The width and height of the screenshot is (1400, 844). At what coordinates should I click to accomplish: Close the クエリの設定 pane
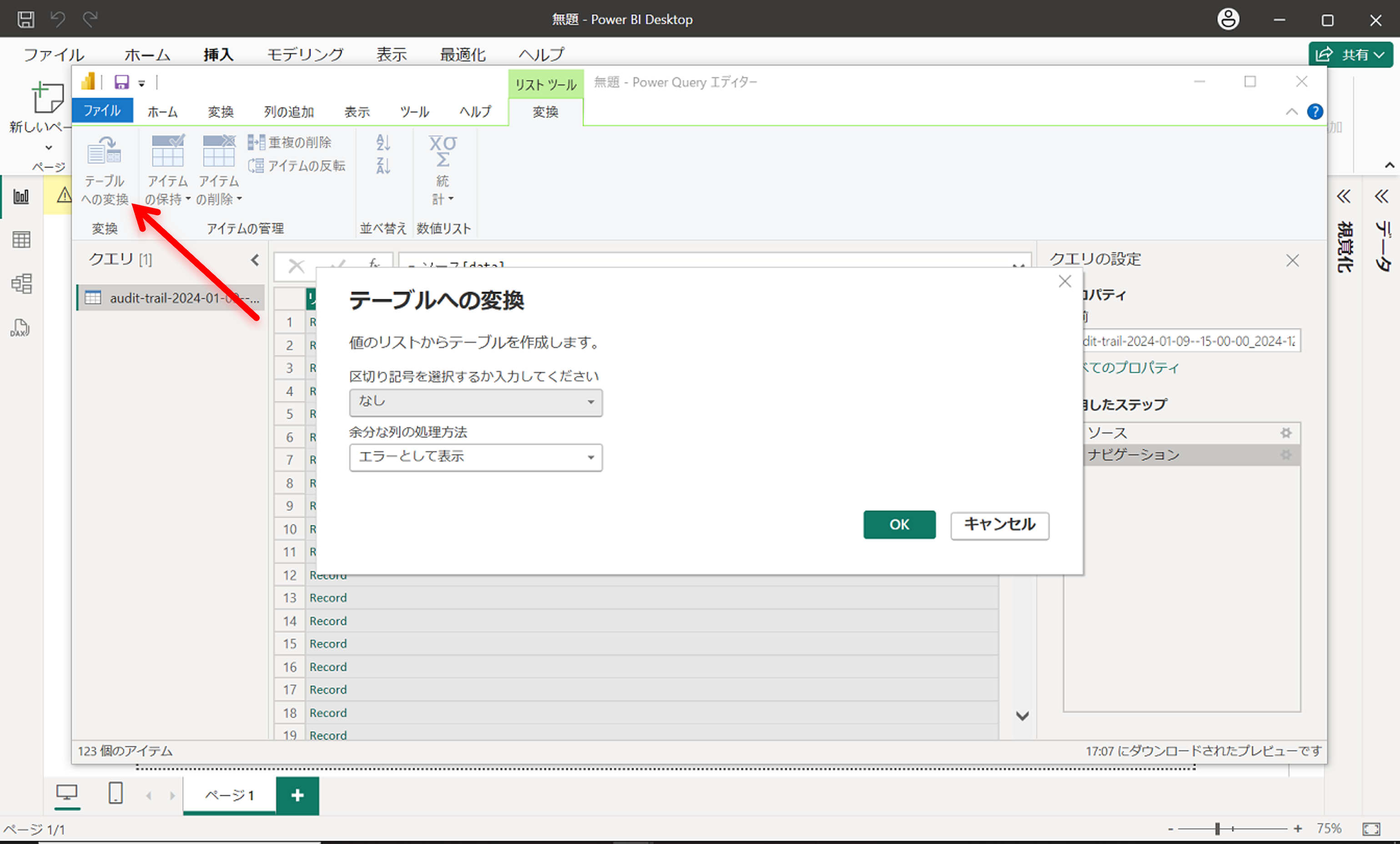pos(1293,260)
